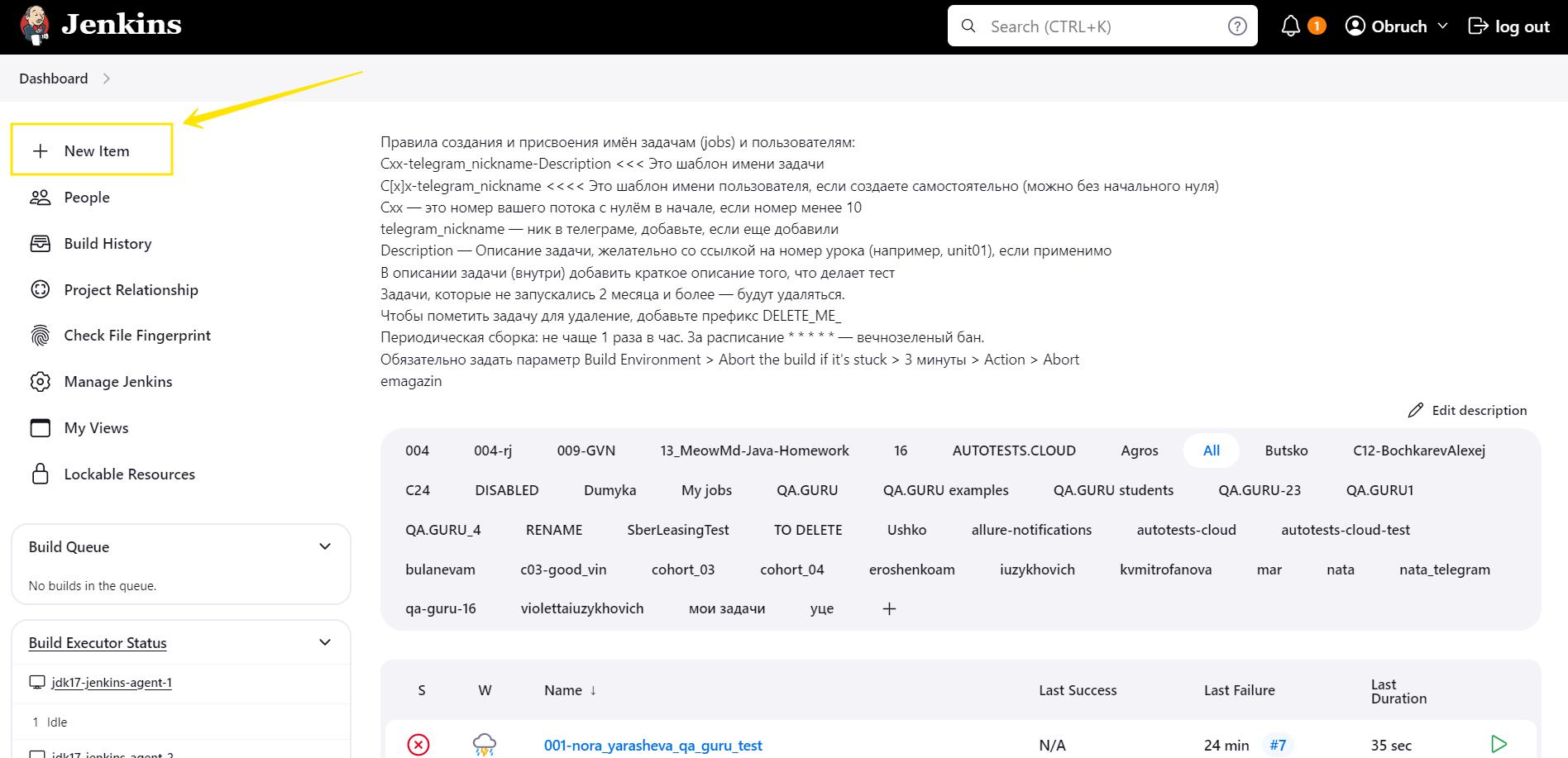Image resolution: width=1568 pixels, height=758 pixels.
Task: Add a new view with plus icon
Action: coord(889,609)
